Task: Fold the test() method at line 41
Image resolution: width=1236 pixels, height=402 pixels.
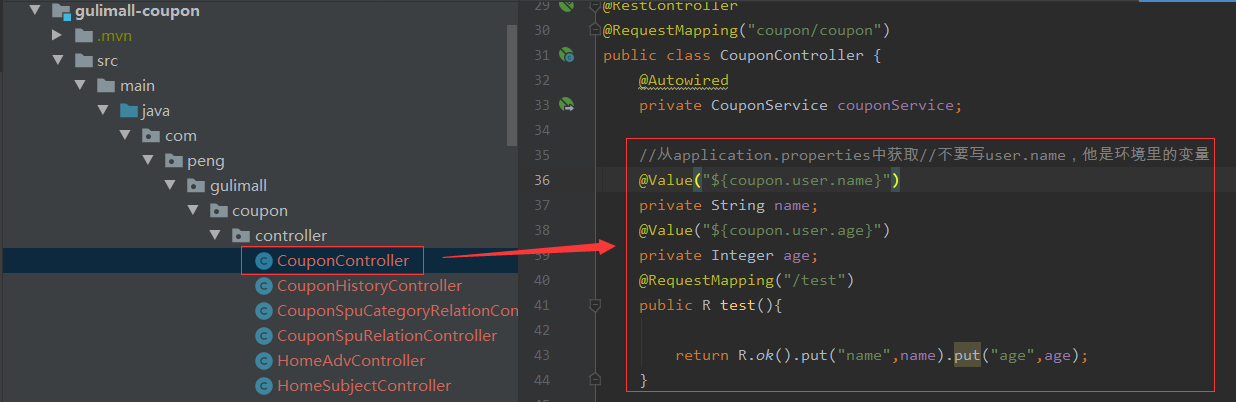Action: (x=594, y=305)
